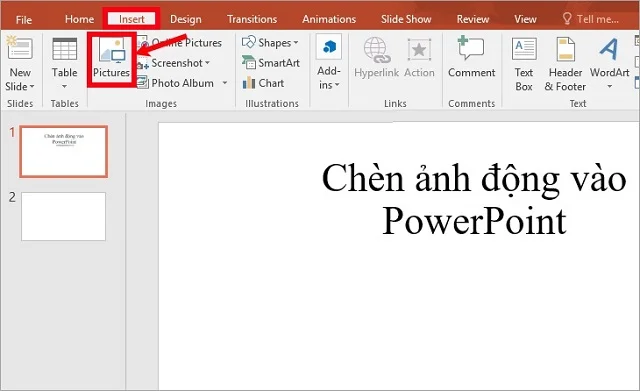640x391 pixels.
Task: Expand the New Slide dropdown arrow
Action: point(31,87)
